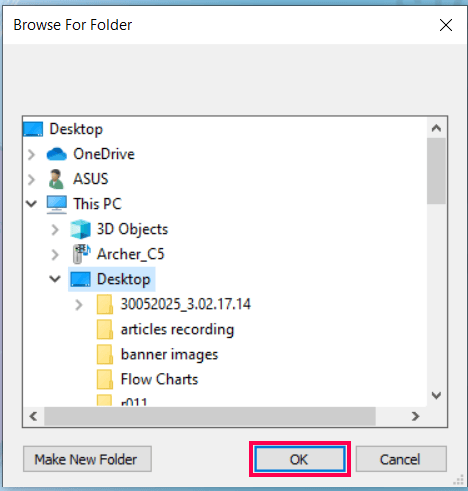
Task: Collapse the This PC node
Action: (31, 204)
